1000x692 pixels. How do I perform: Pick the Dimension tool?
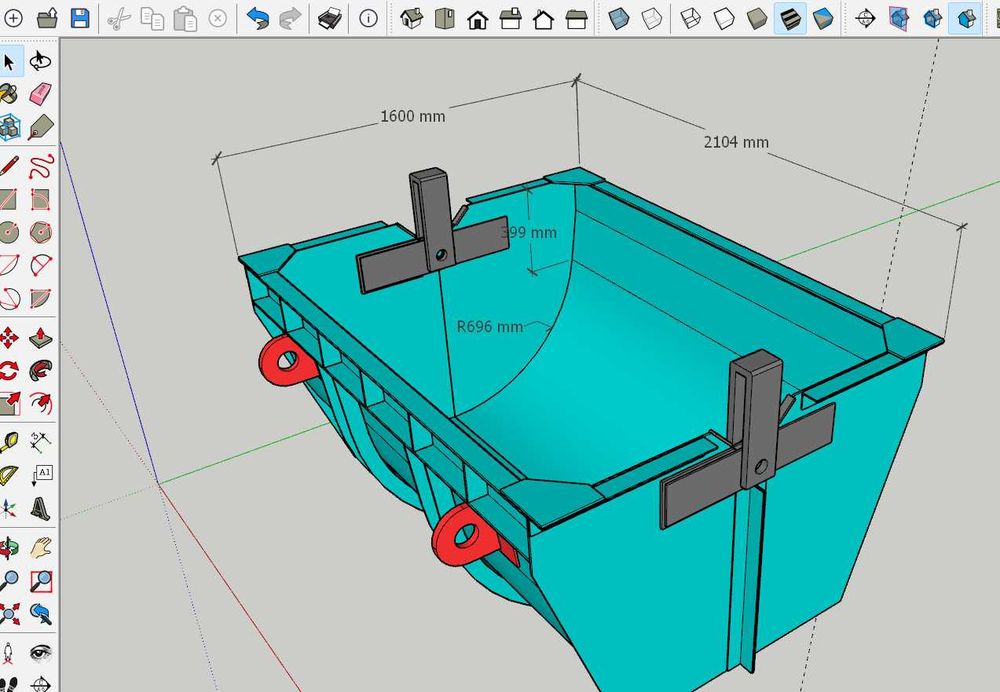[x=40, y=442]
